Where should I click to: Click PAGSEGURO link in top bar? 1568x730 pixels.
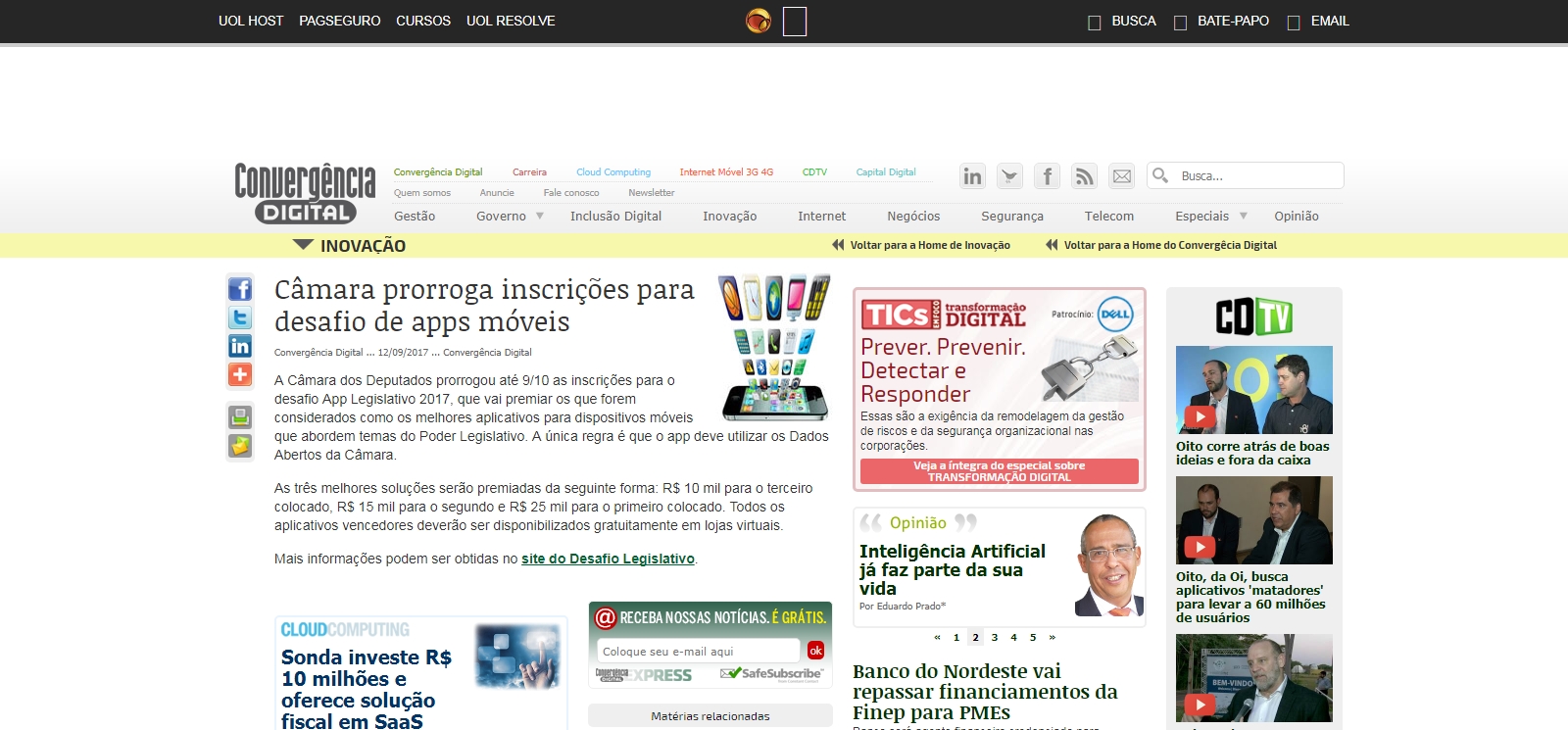(340, 21)
